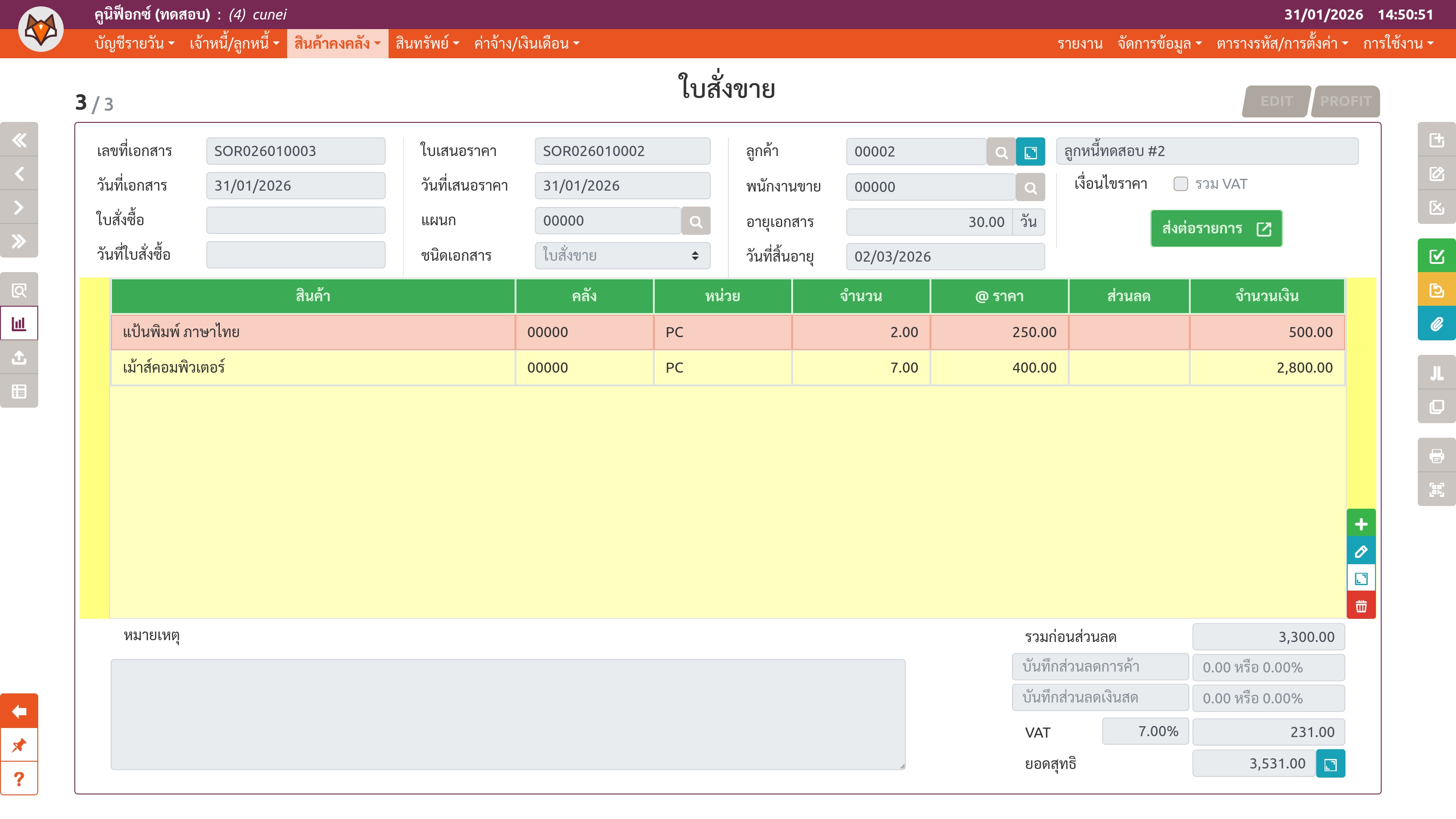Click the หมายเหตุ notes text area
The image size is (1456, 819).
[508, 714]
